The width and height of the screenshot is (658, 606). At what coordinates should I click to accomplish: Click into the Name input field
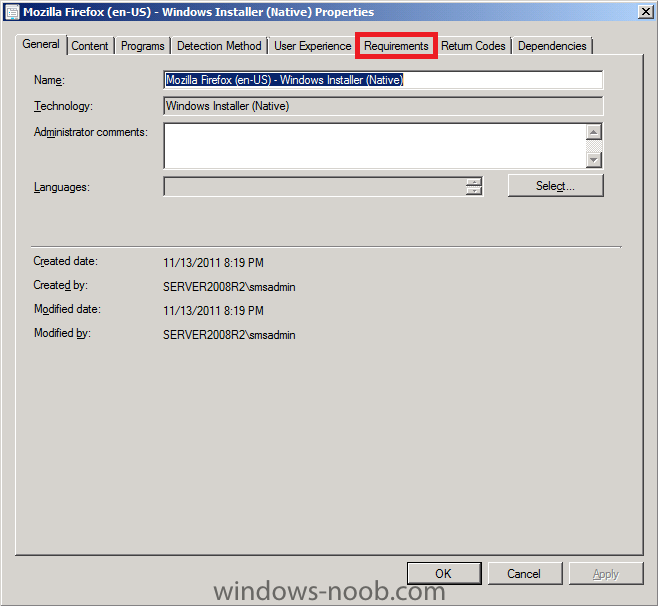coord(383,80)
